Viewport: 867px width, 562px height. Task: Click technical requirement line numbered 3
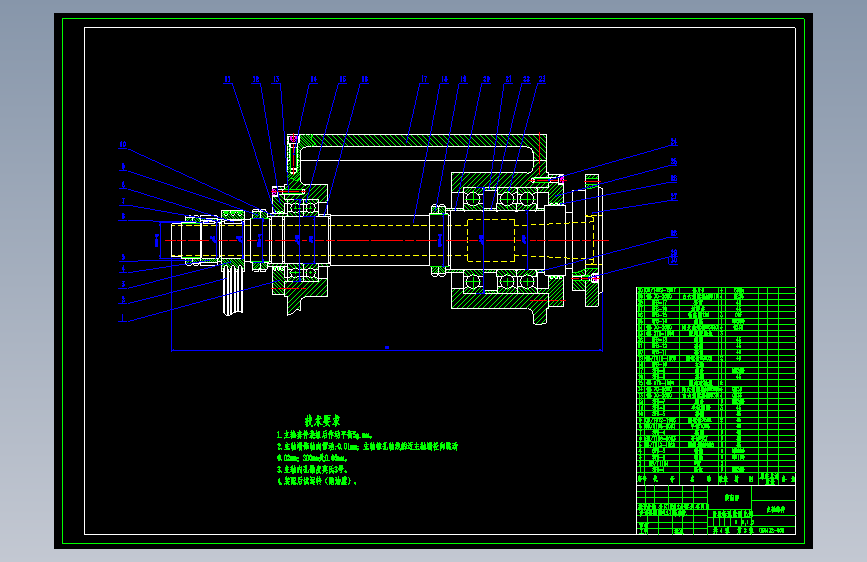[x=312, y=469]
